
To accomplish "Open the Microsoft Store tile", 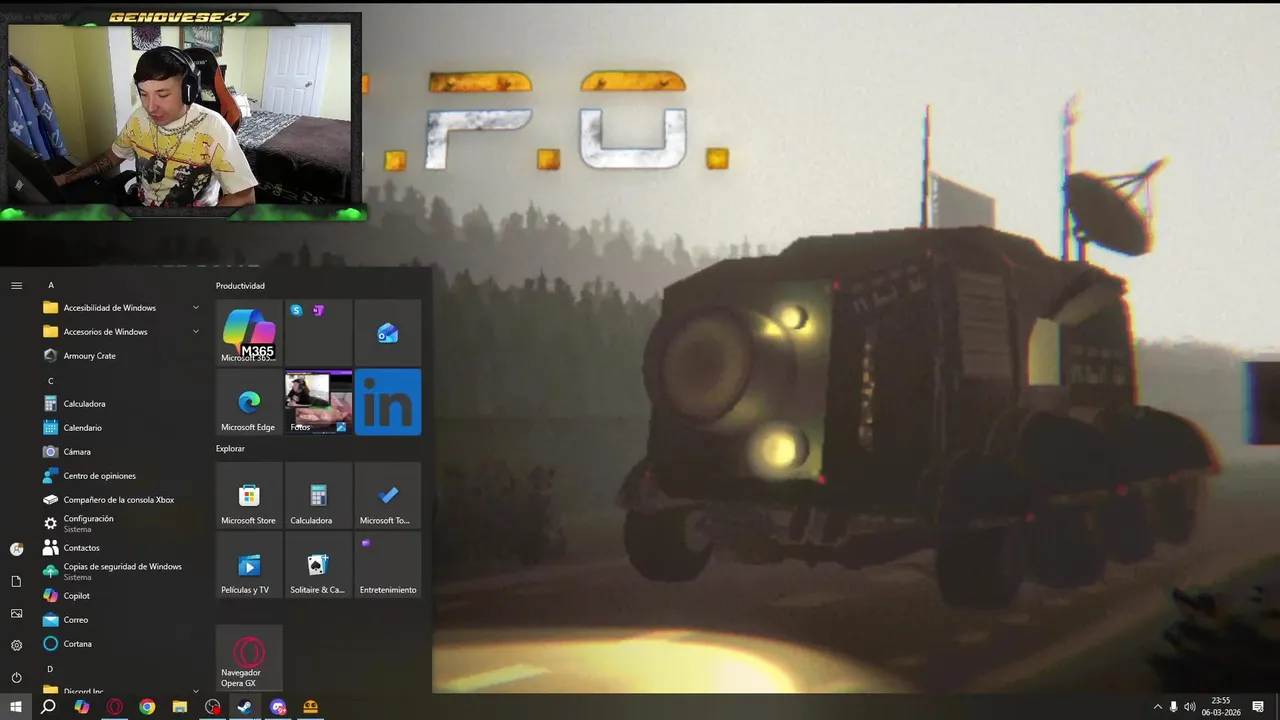I will (x=249, y=495).
